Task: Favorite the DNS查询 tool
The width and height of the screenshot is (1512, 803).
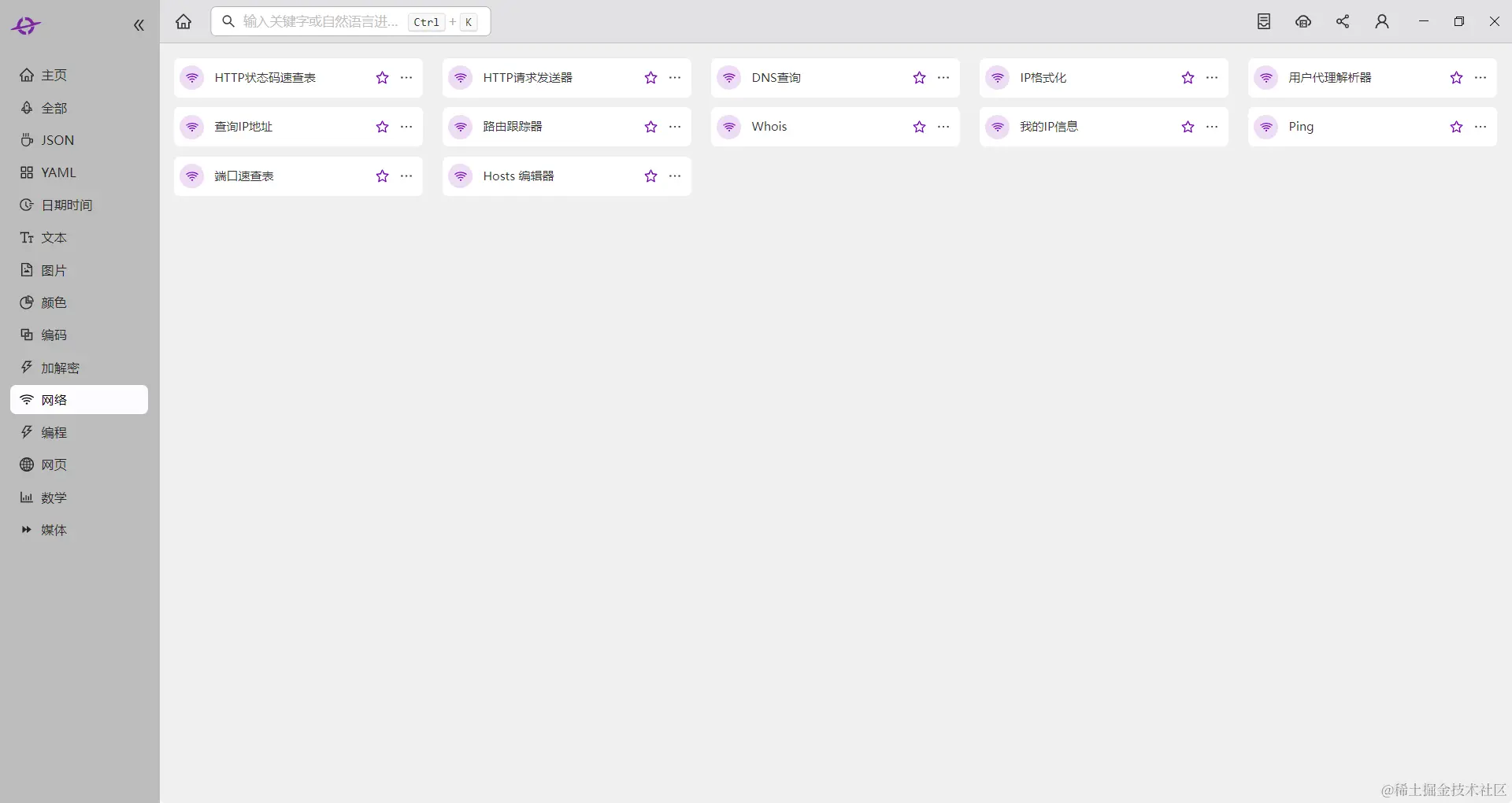Action: [918, 78]
